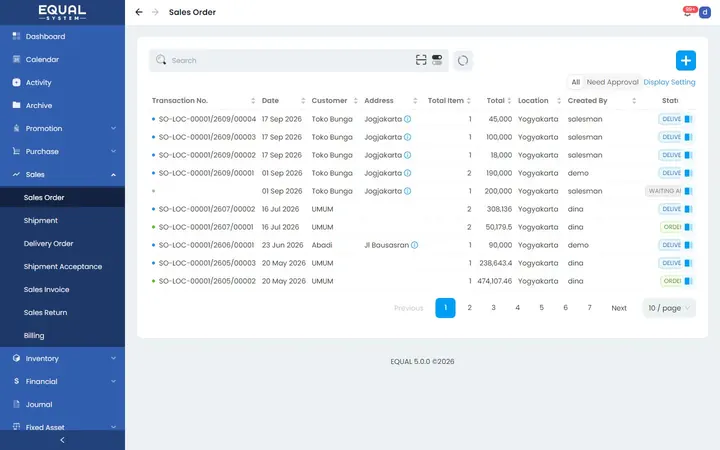Click the EQUAL System logo
720x450 pixels.
click(62, 12)
